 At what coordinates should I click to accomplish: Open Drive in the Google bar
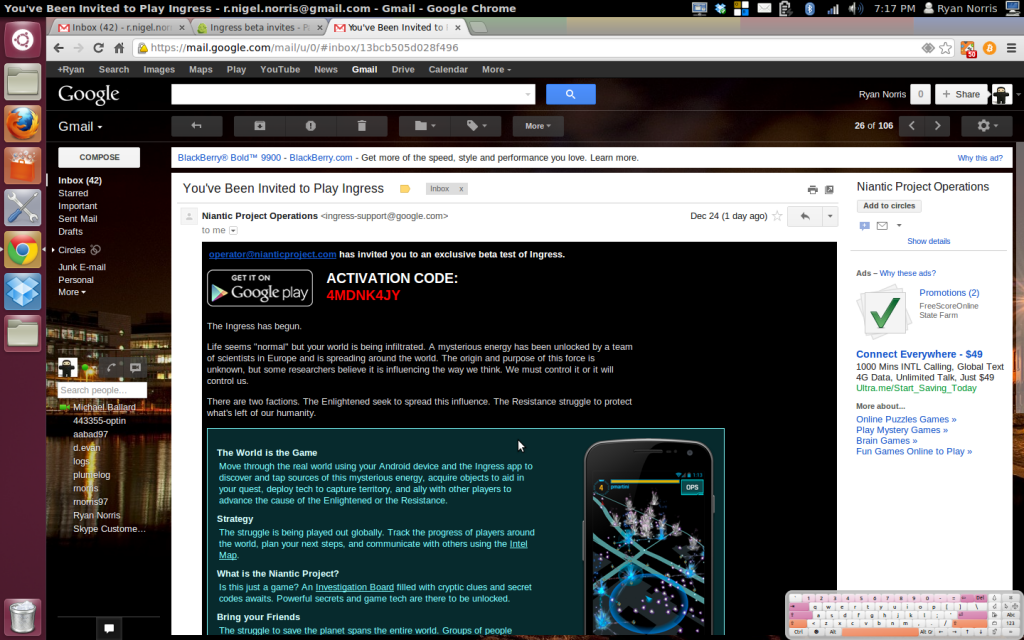(x=403, y=69)
